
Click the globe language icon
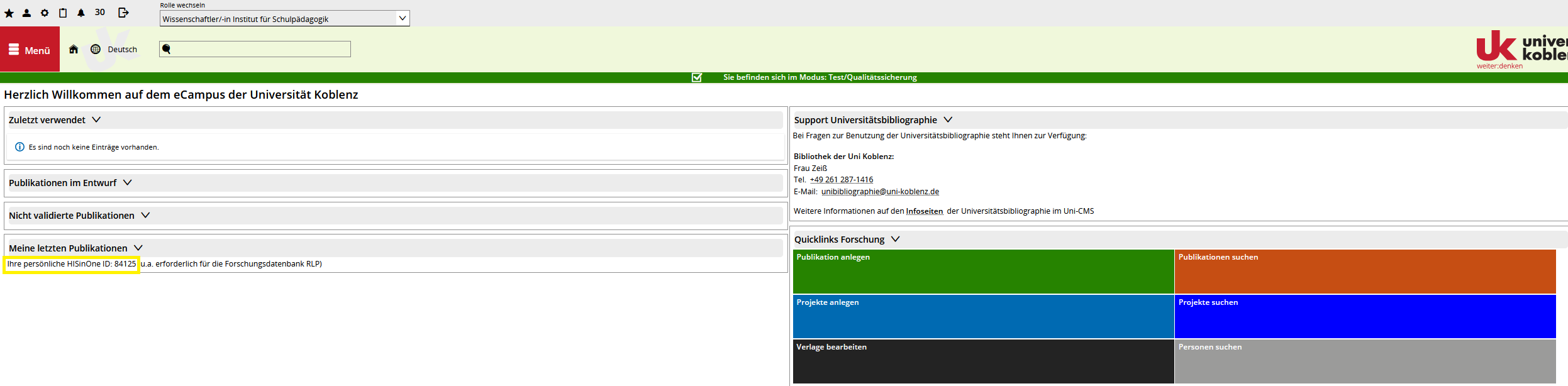(x=96, y=50)
